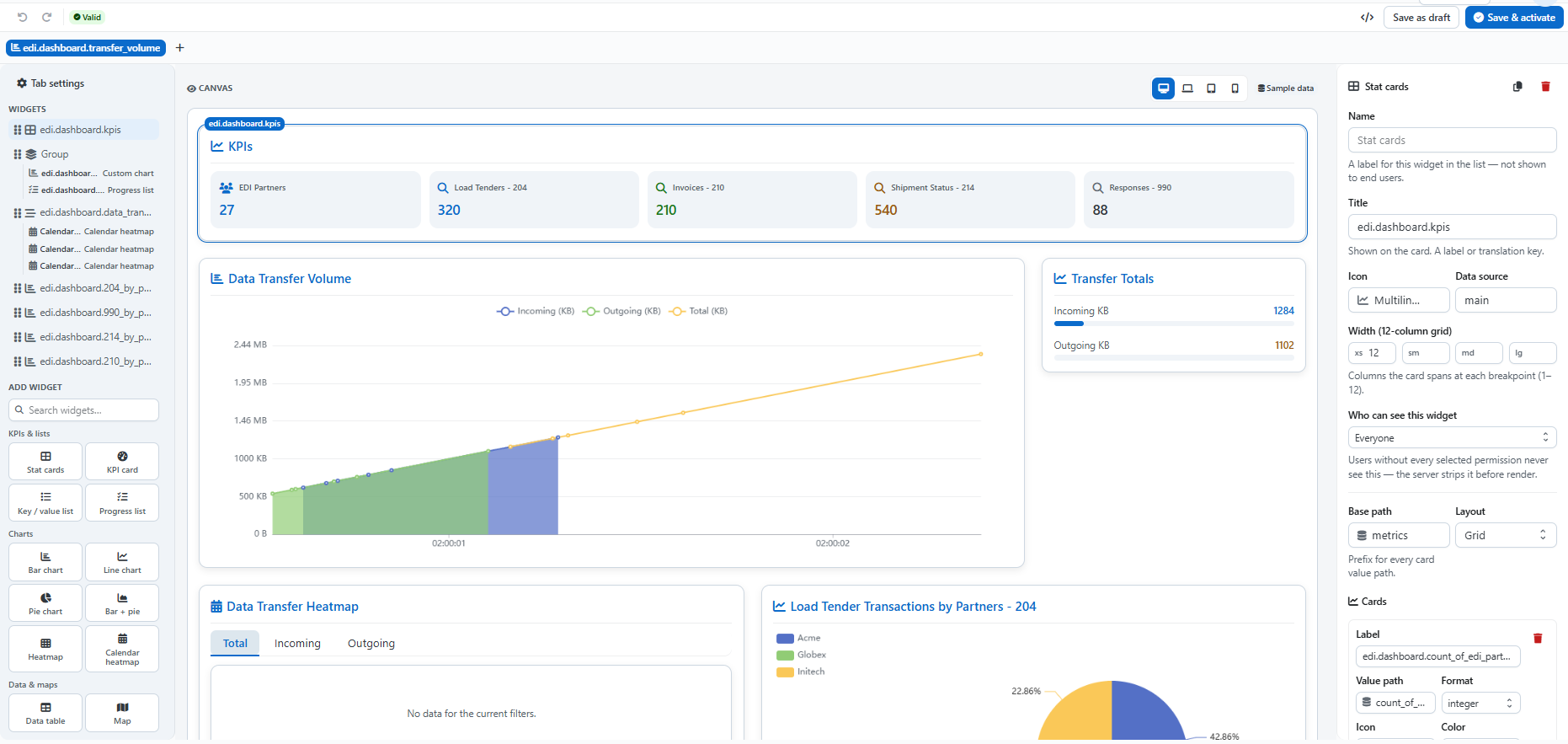The image size is (1568, 744).
Task: Select edi.dashboard.214_by_p... widget row
Action: tap(83, 337)
